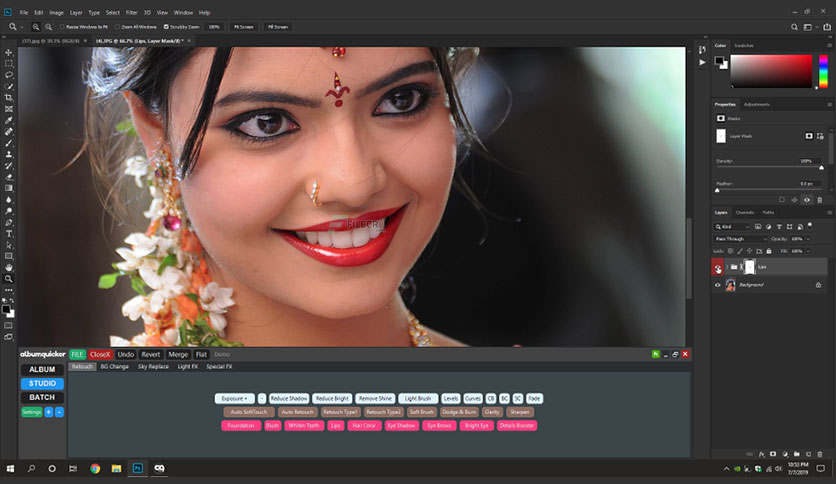Select the Eraser tool
The width and height of the screenshot is (836, 484).
click(x=9, y=177)
